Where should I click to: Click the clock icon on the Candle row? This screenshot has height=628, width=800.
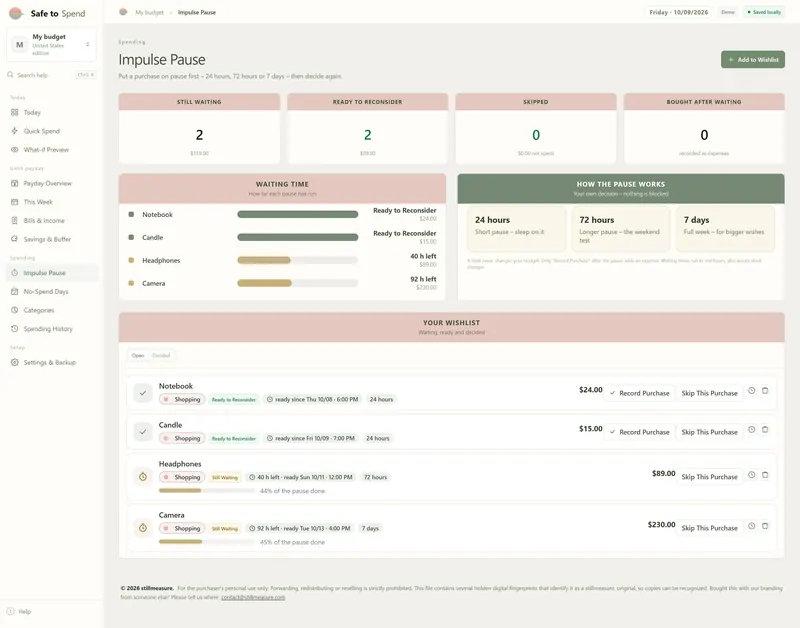tap(752, 430)
